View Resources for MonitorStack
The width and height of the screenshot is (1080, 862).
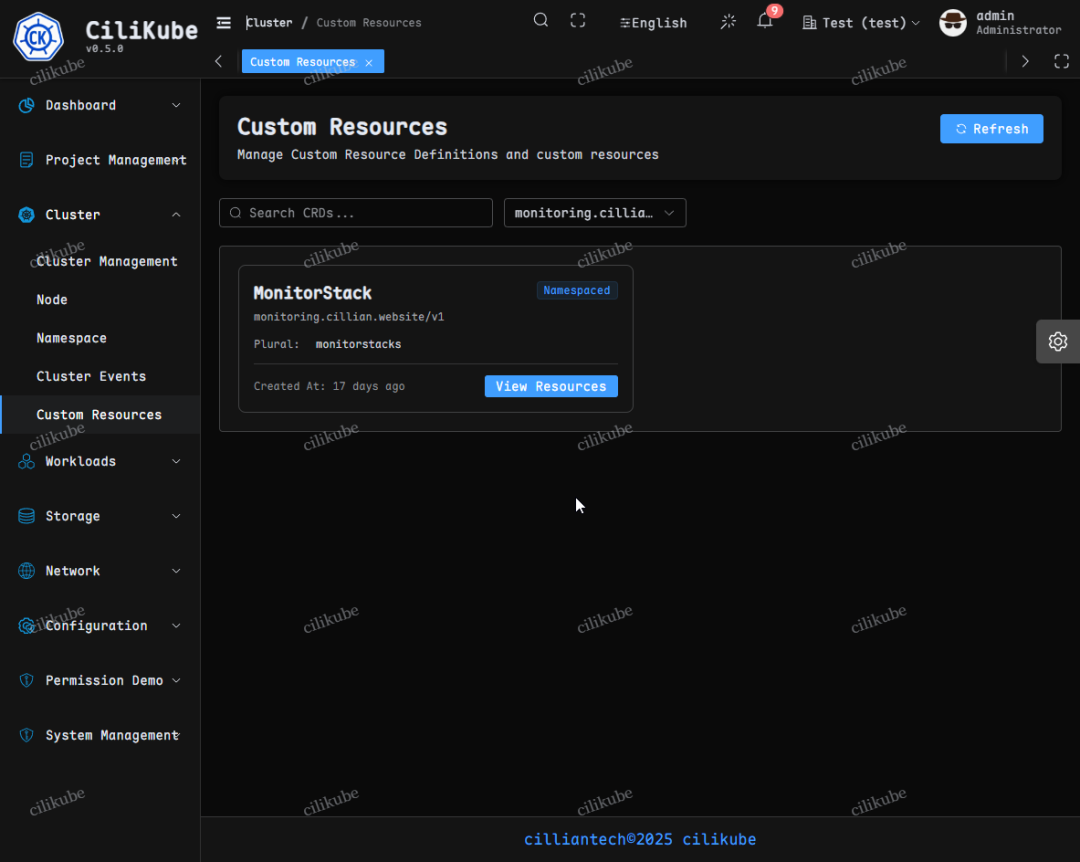coord(550,386)
